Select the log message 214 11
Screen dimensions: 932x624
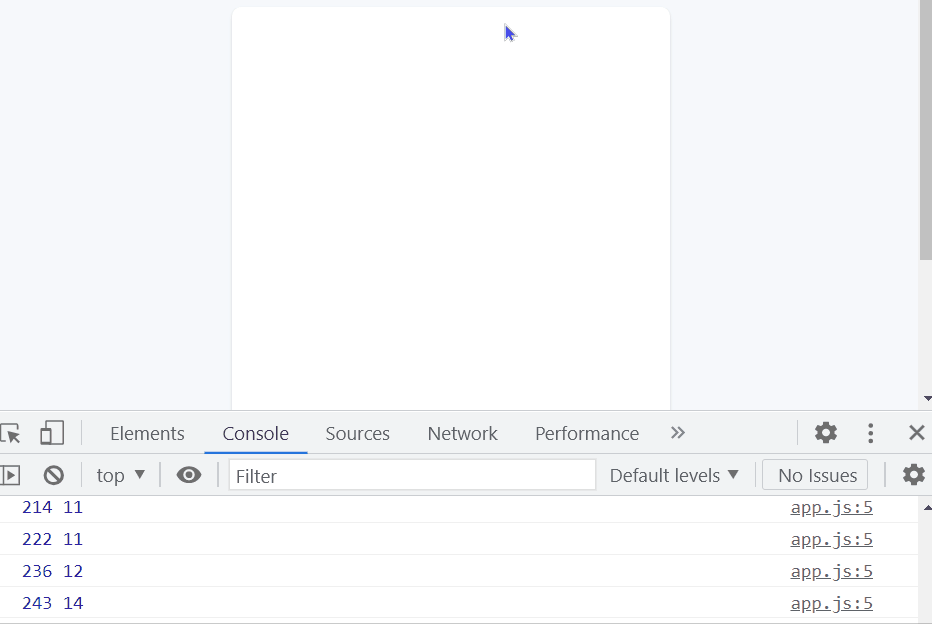[52, 508]
